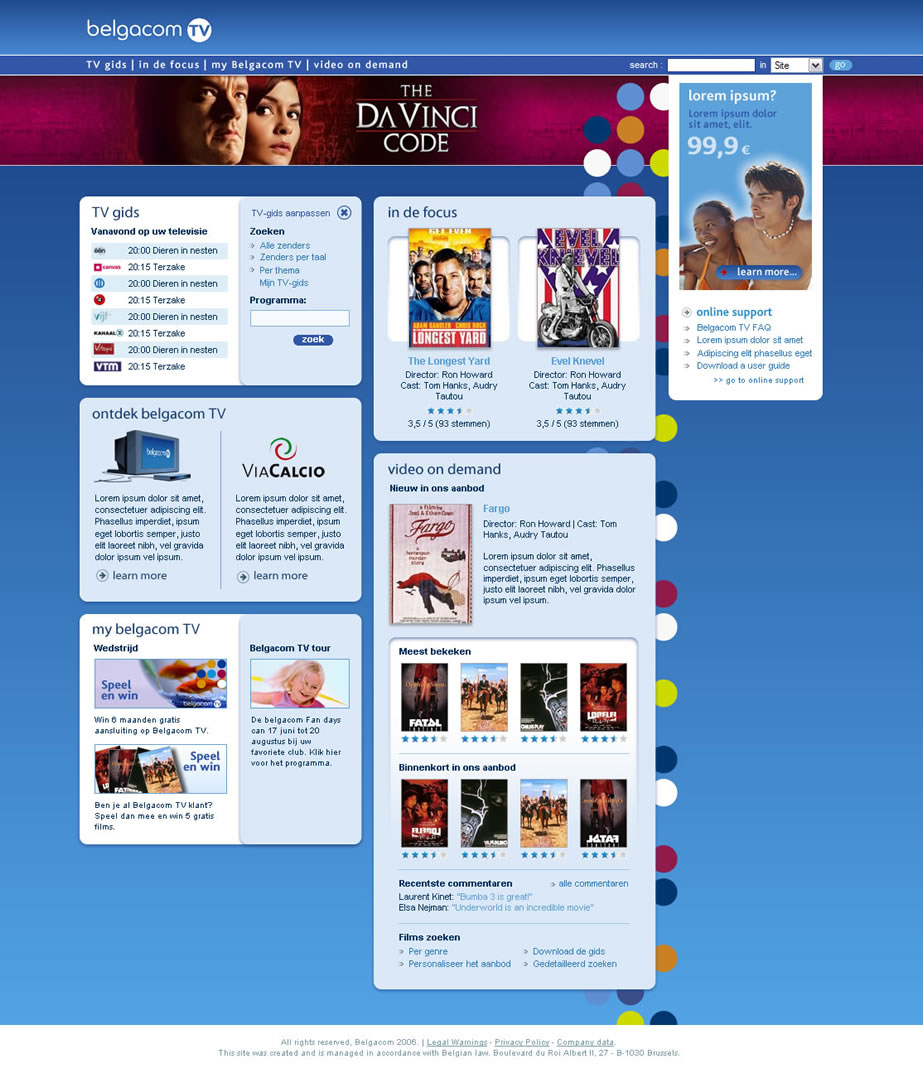Viewport: 923px width, 1069px height.
Task: Open 'video on demand' in navigation bar
Action: 360,65
